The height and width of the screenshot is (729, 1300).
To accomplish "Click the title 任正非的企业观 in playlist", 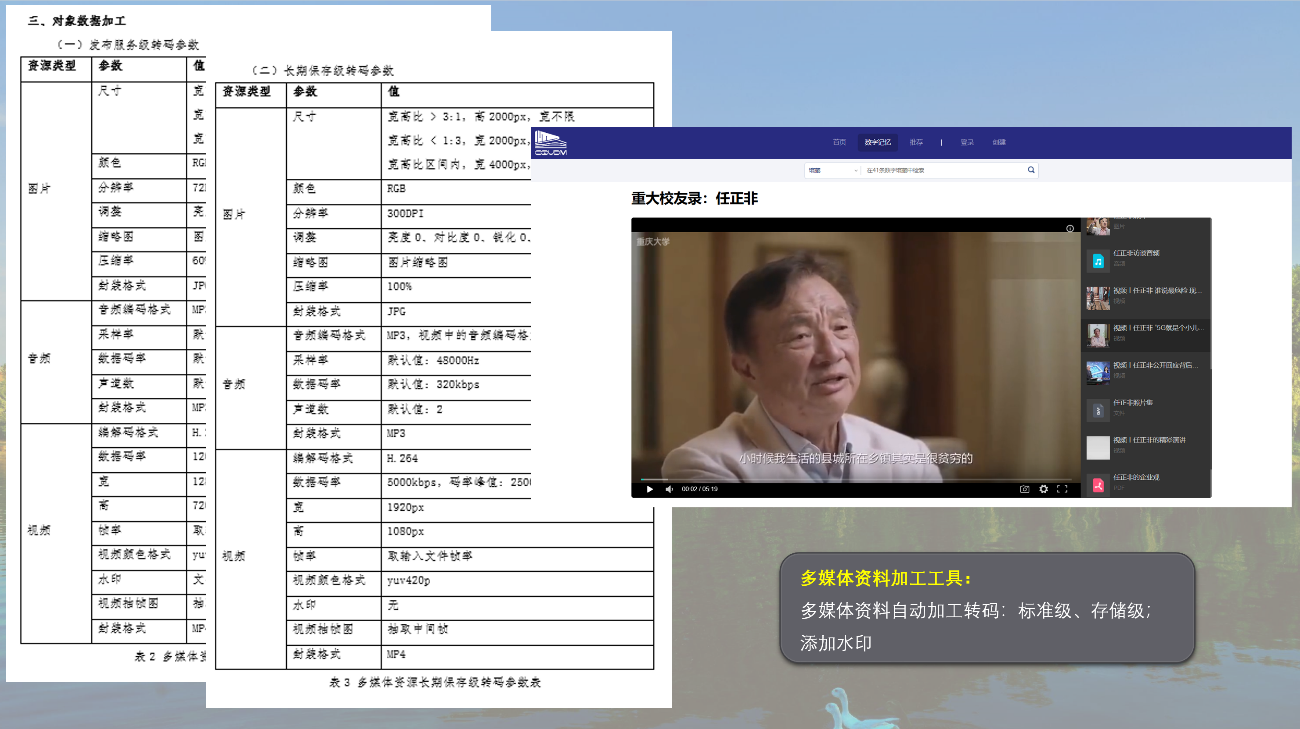I will [x=1137, y=477].
